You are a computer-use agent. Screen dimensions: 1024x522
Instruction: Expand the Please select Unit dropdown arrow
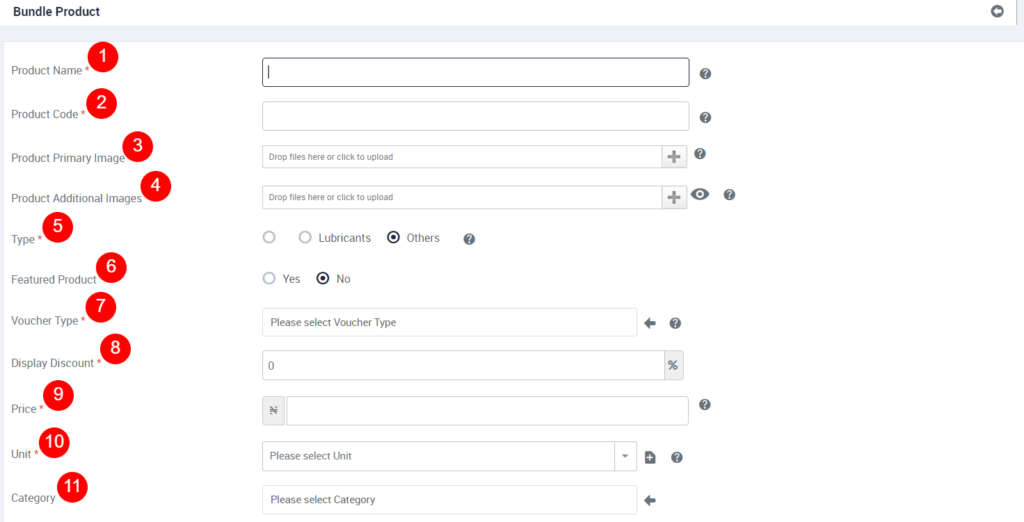click(x=625, y=456)
